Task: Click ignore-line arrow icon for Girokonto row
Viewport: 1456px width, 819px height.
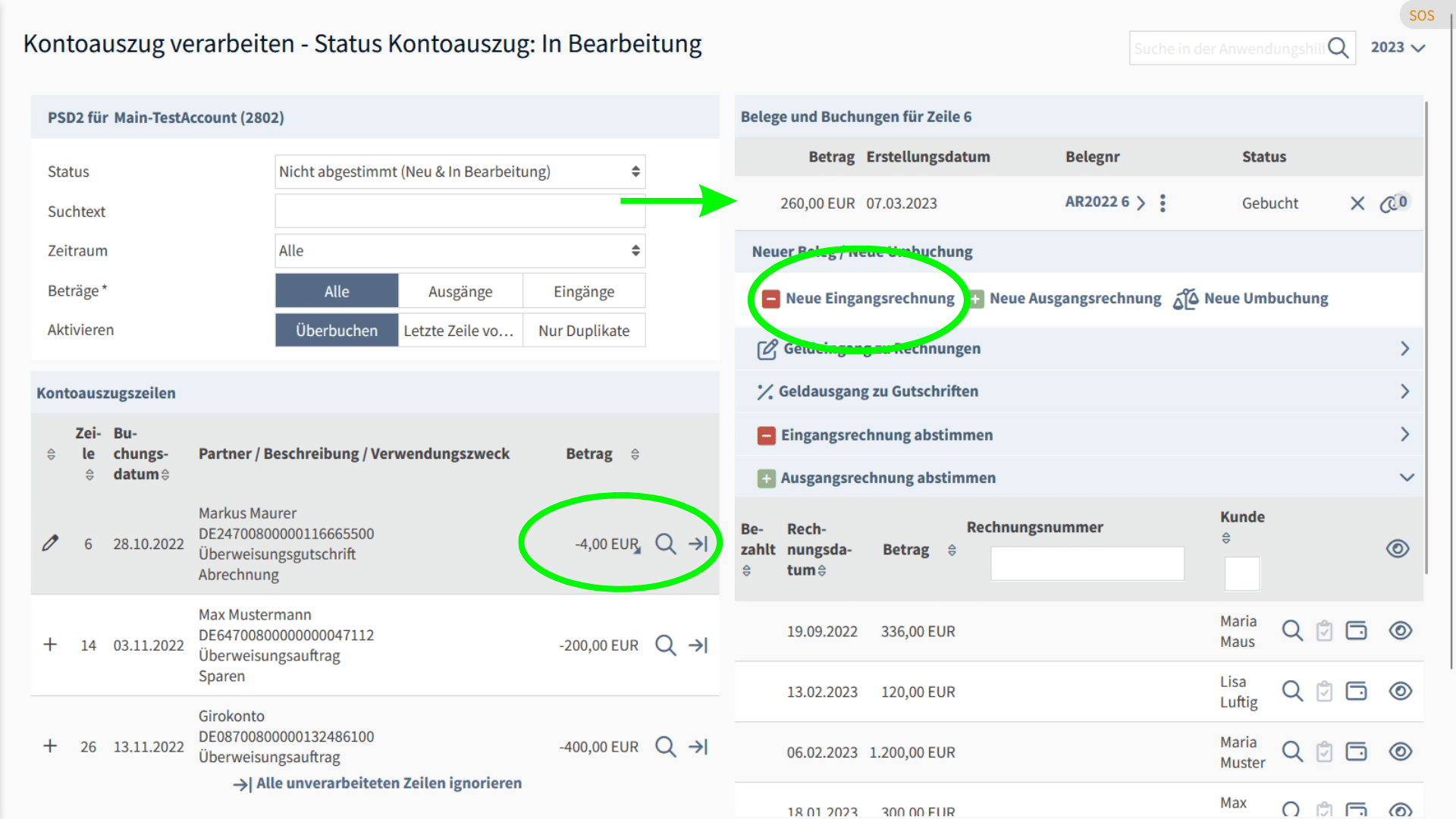Action: coord(698,747)
